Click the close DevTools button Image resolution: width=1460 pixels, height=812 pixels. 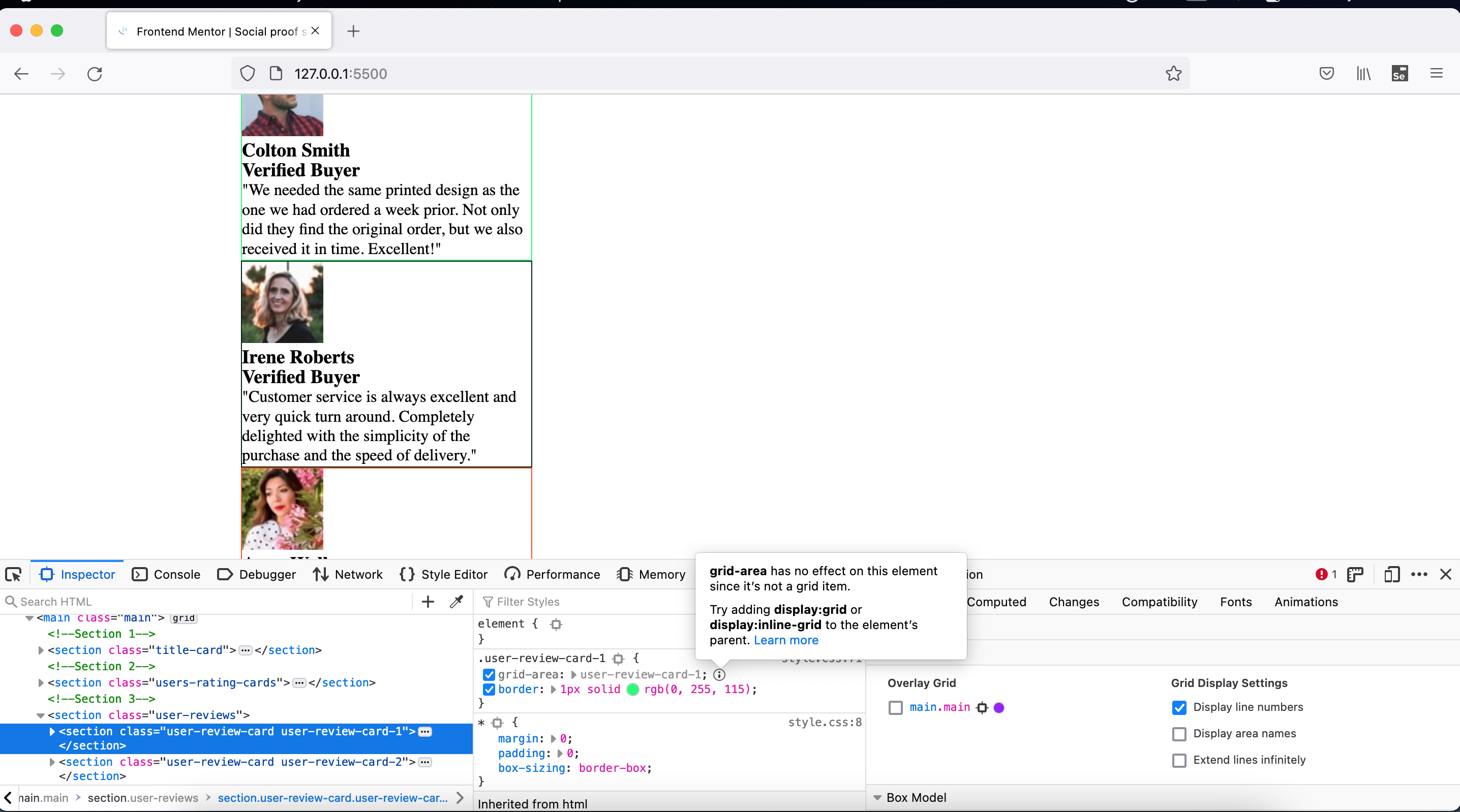pos(1446,574)
